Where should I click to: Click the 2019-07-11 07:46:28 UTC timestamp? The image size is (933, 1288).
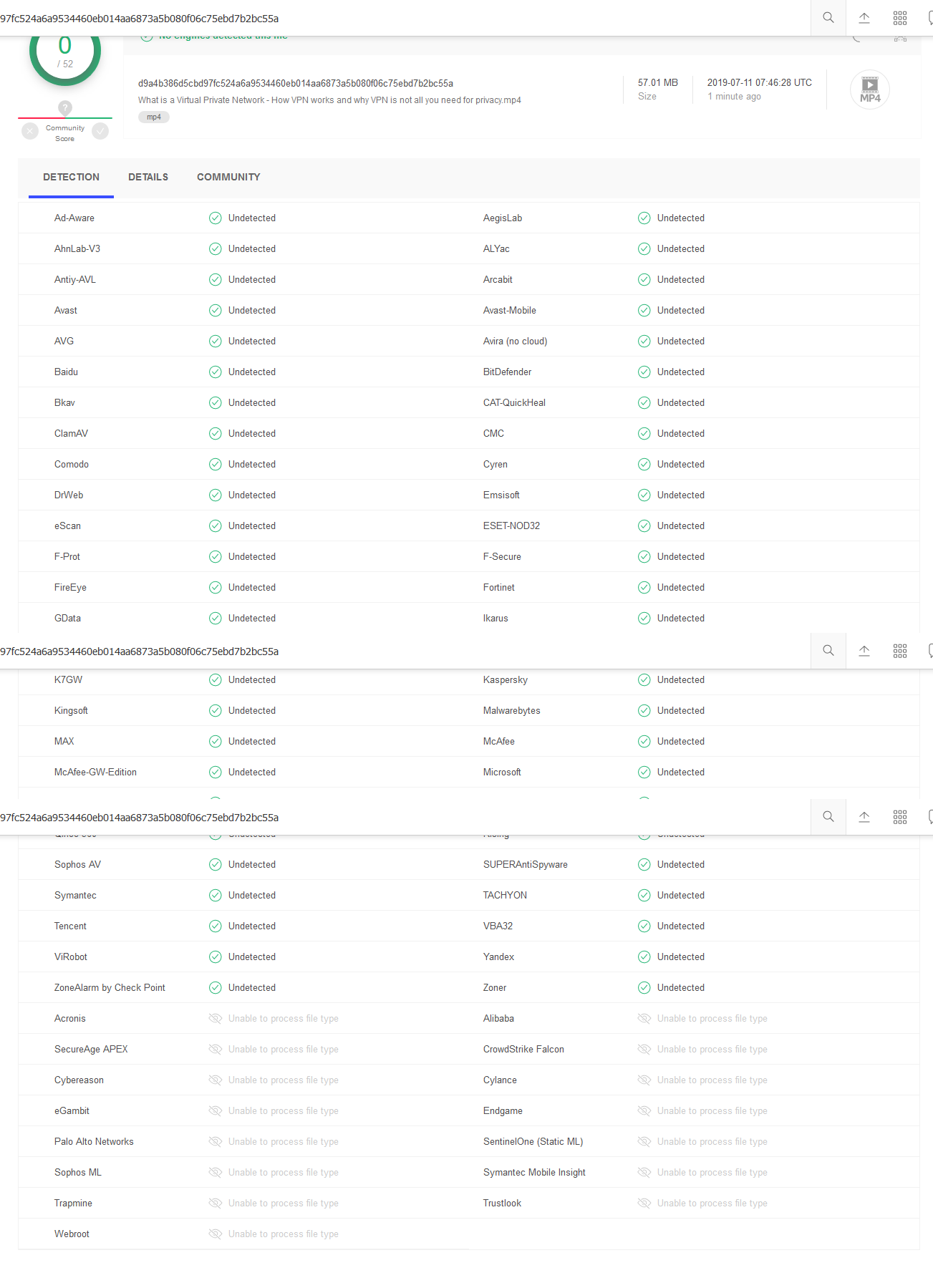tap(760, 82)
